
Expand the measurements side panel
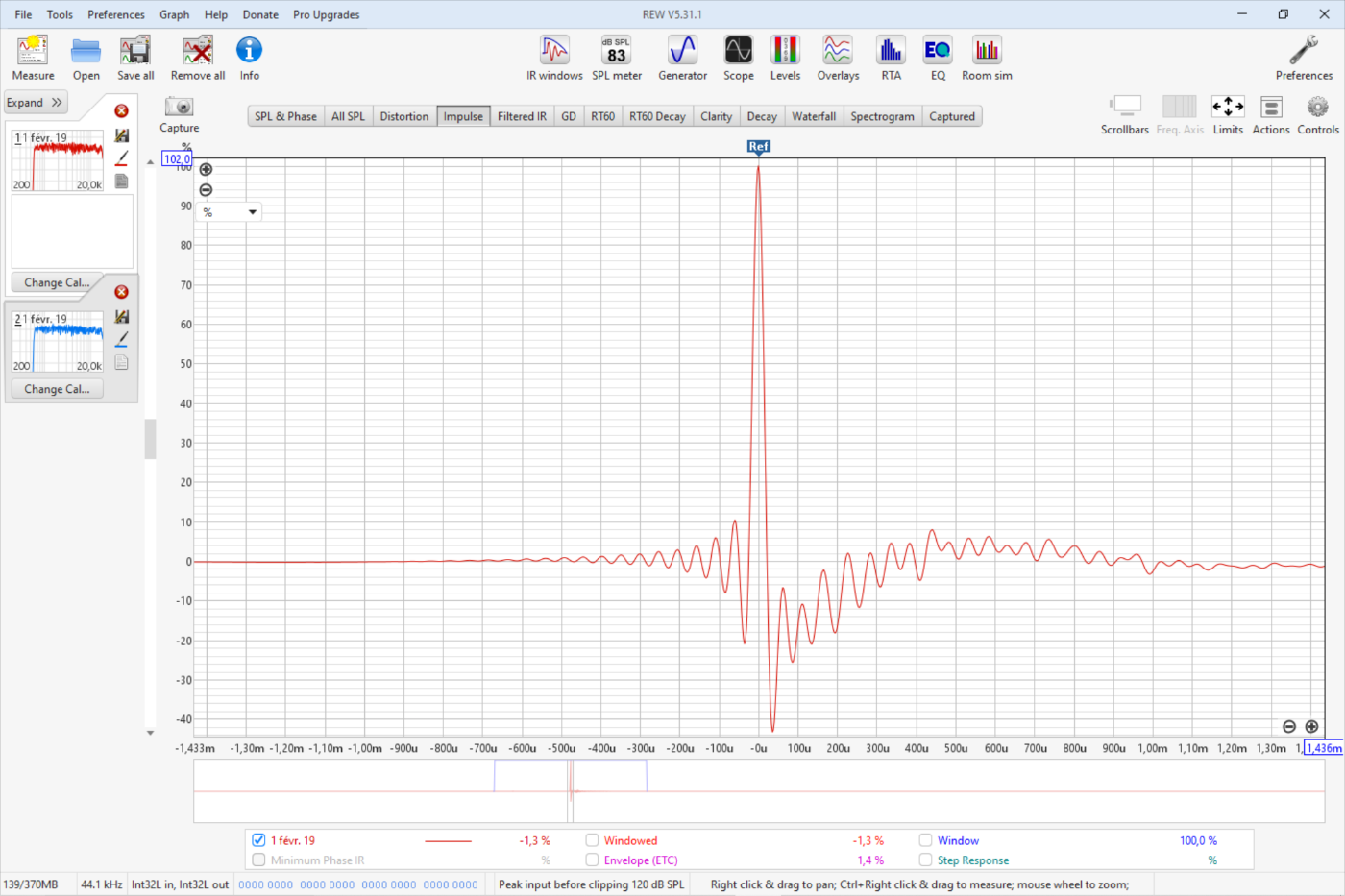click(x=36, y=103)
